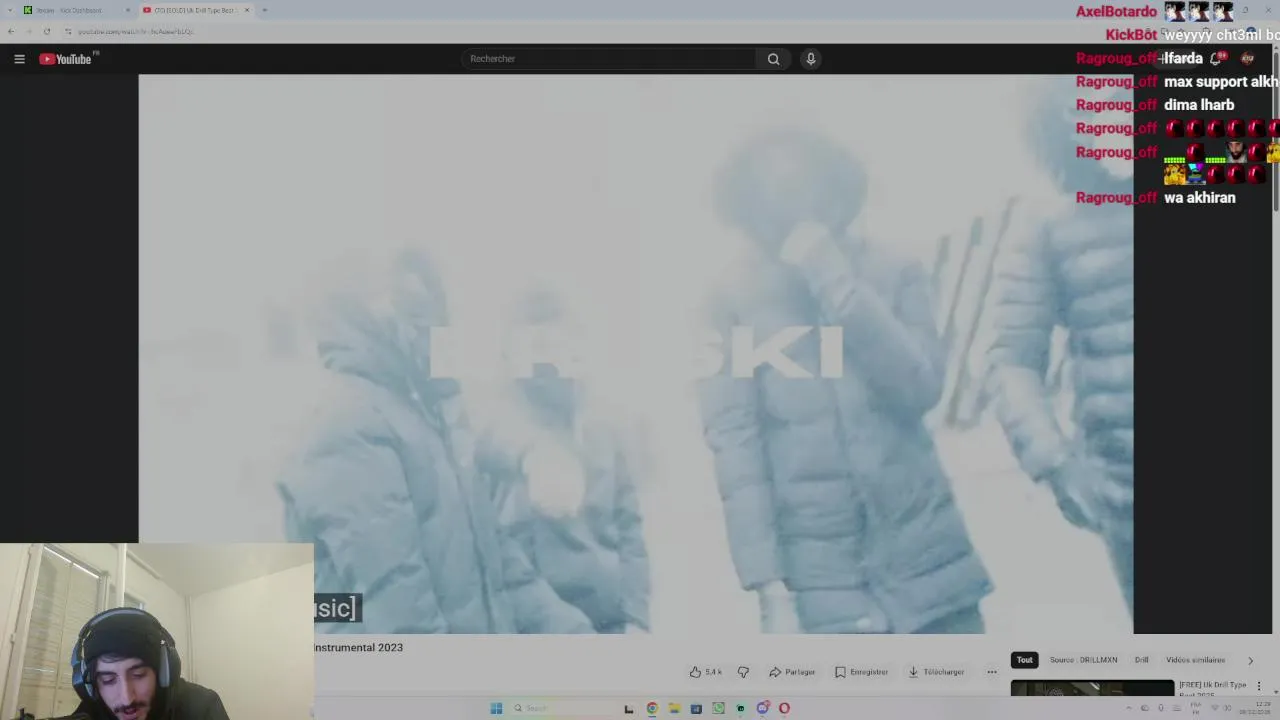Reload the YouTube page
1280x720 pixels.
tap(47, 31)
